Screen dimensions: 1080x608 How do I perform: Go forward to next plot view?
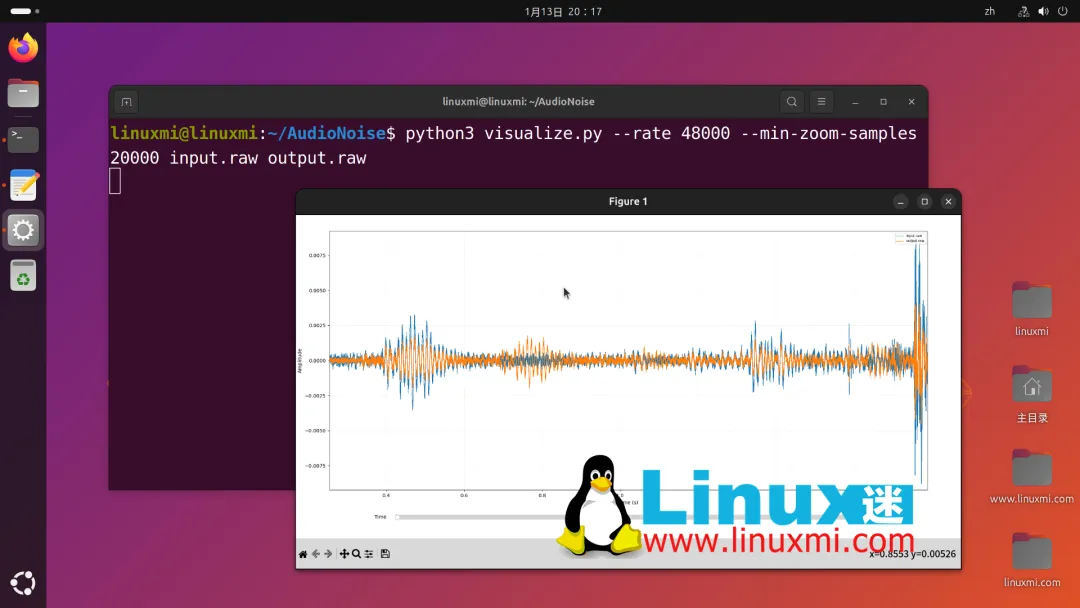(x=329, y=554)
